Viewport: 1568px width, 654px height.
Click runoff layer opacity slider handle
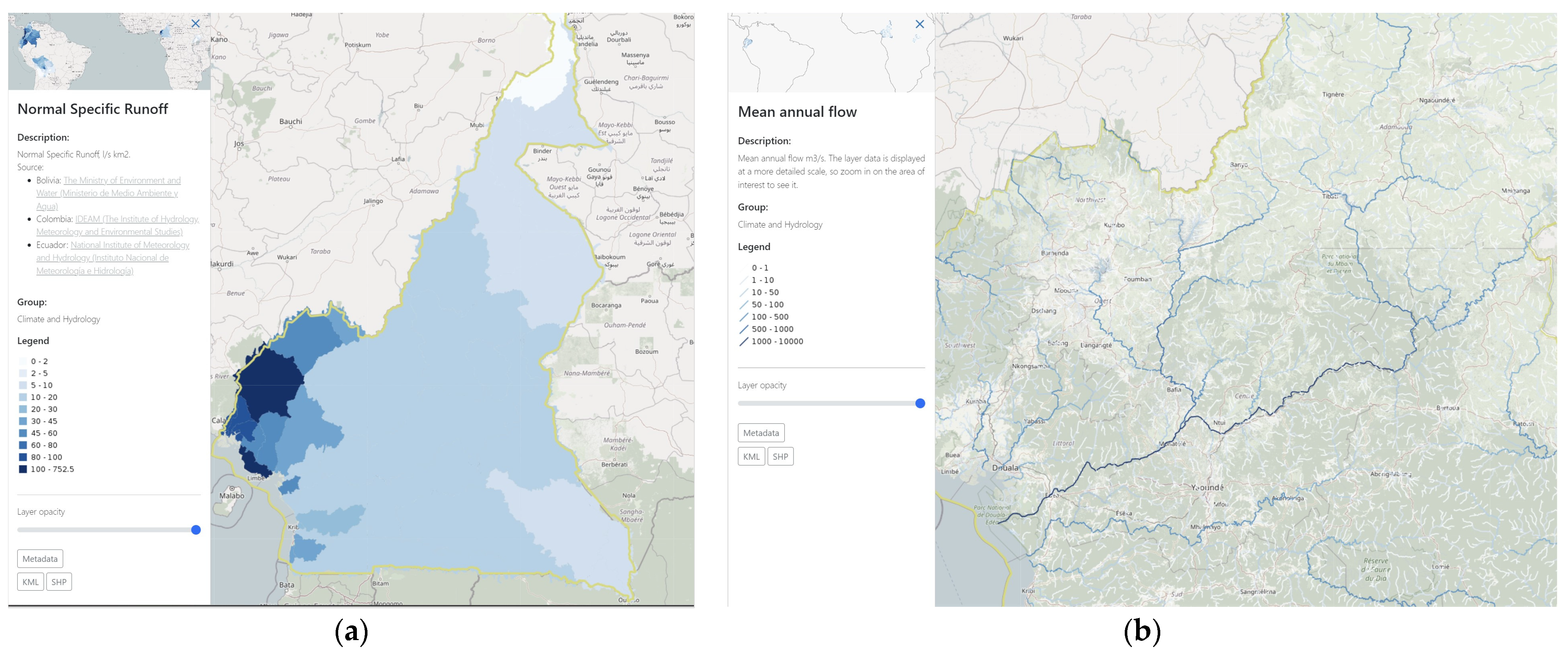[196, 530]
